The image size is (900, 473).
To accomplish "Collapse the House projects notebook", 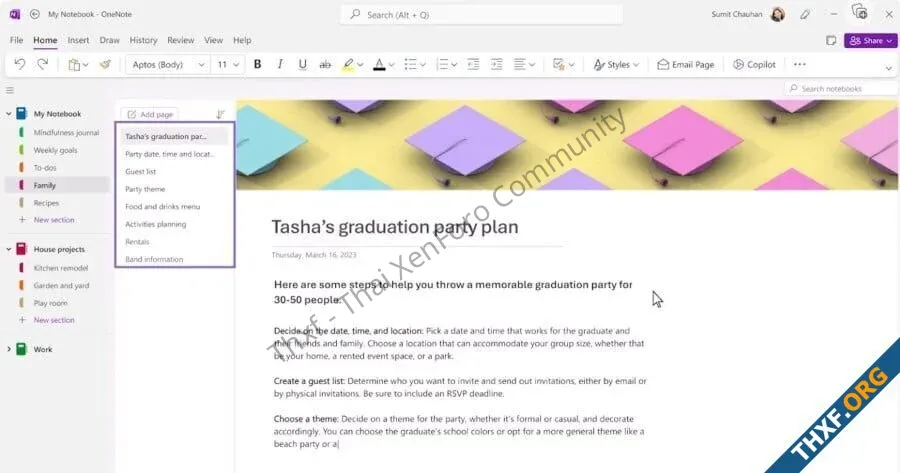I will 10,249.
